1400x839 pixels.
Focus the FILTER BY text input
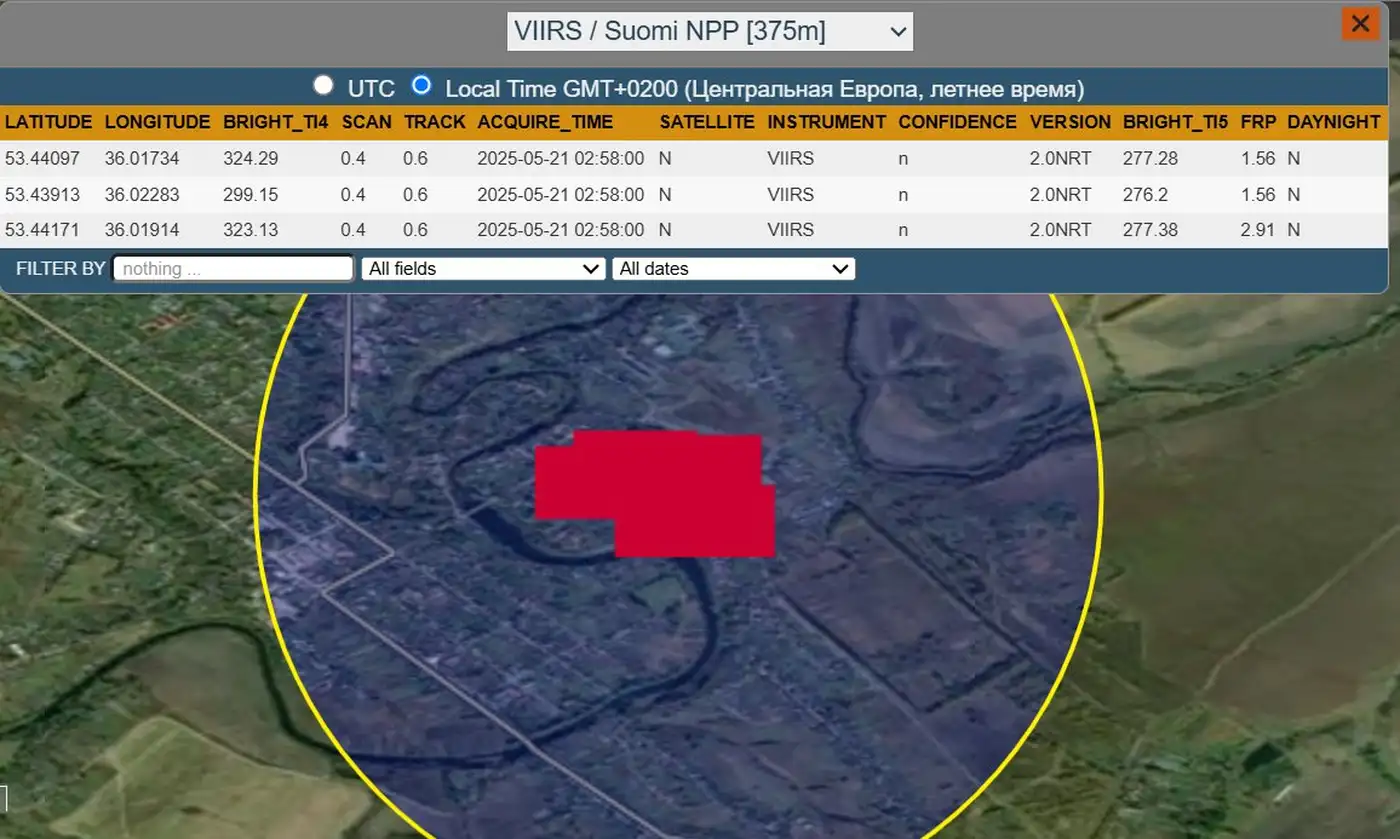tap(233, 268)
